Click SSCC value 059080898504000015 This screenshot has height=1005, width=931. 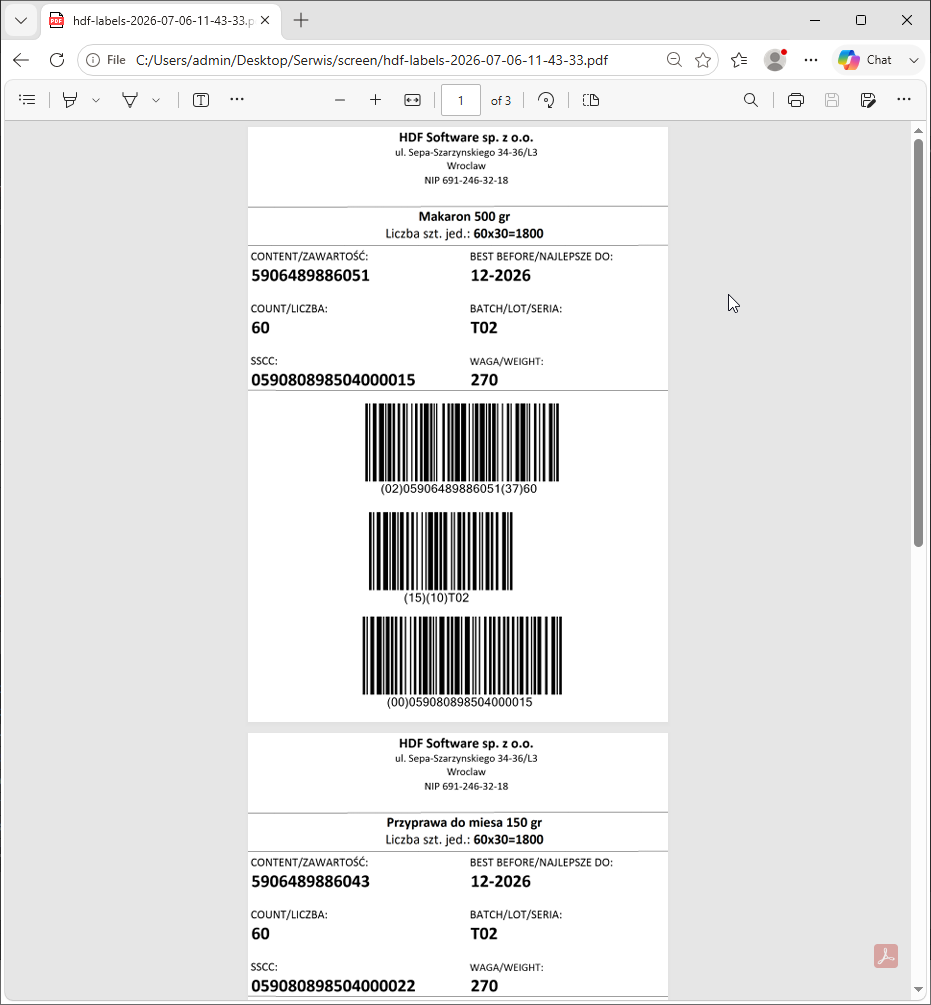pyautogui.click(x=333, y=380)
